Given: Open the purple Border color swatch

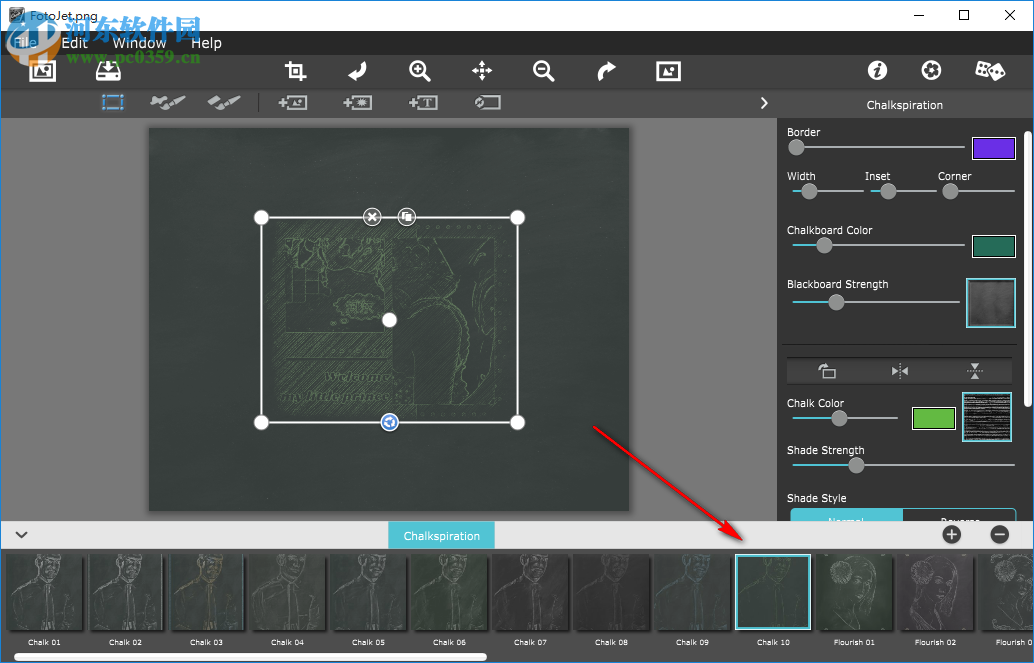Looking at the screenshot, I should [993, 148].
